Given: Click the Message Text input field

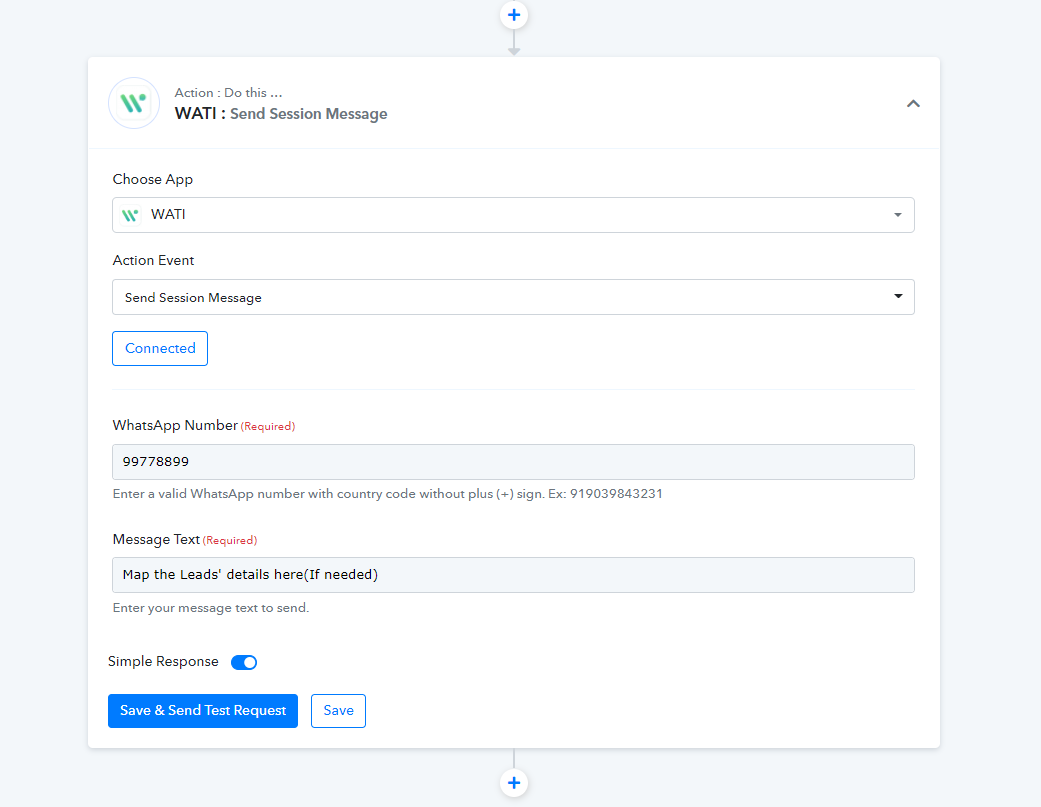Looking at the screenshot, I should pyautogui.click(x=513, y=575).
